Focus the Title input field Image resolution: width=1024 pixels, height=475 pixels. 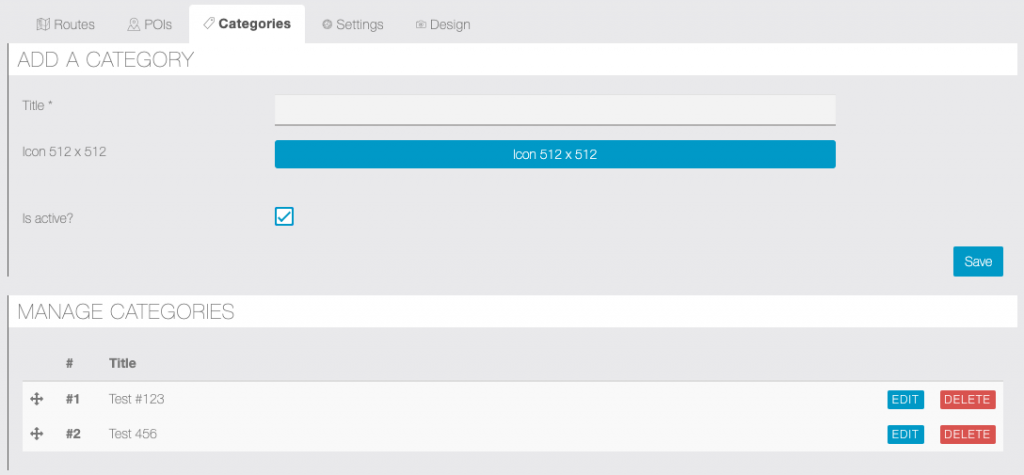coord(555,109)
